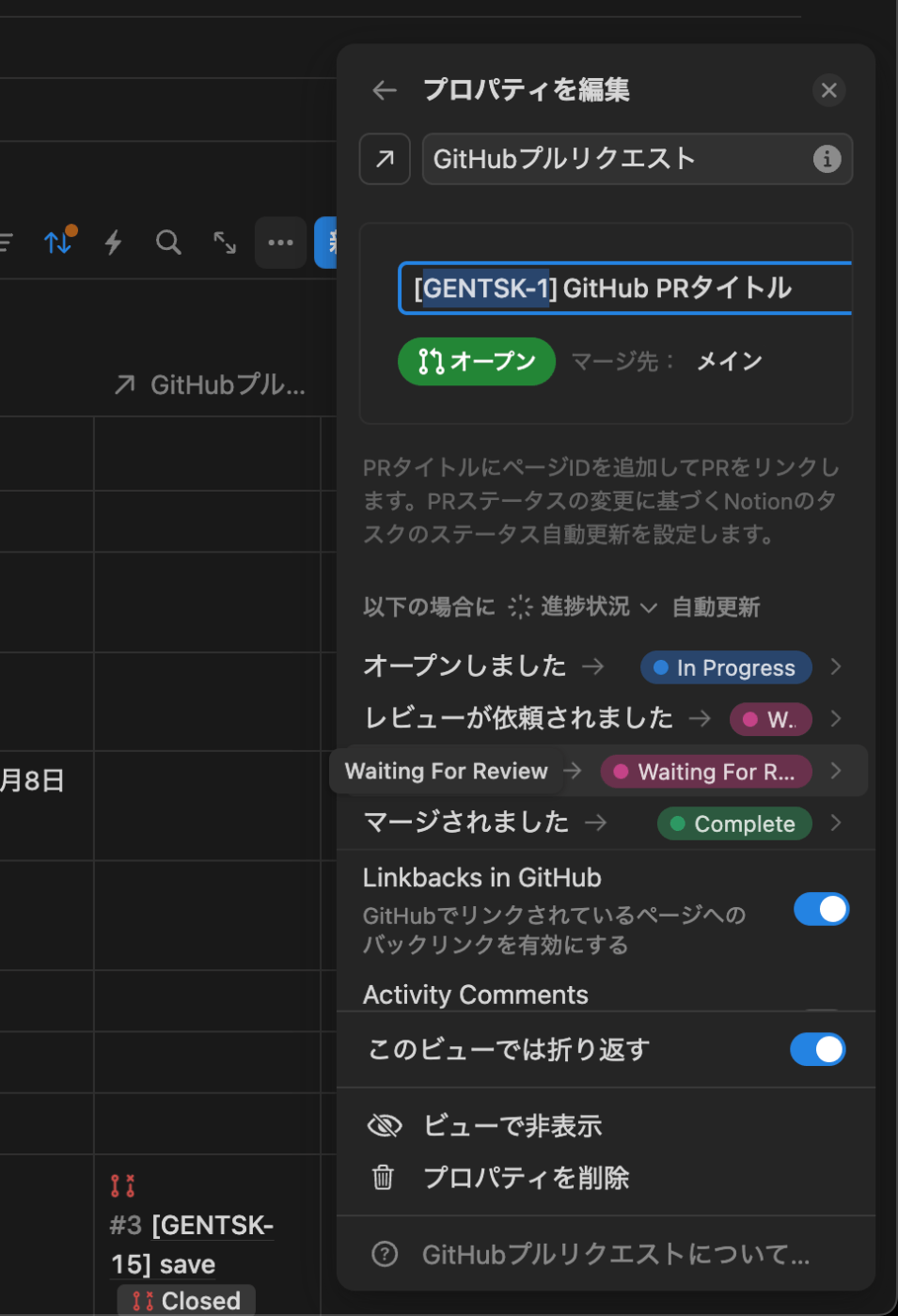Viewport: 898px width, 1316px height.
Task: Open the lightning bolt automations icon
Action: point(114,243)
